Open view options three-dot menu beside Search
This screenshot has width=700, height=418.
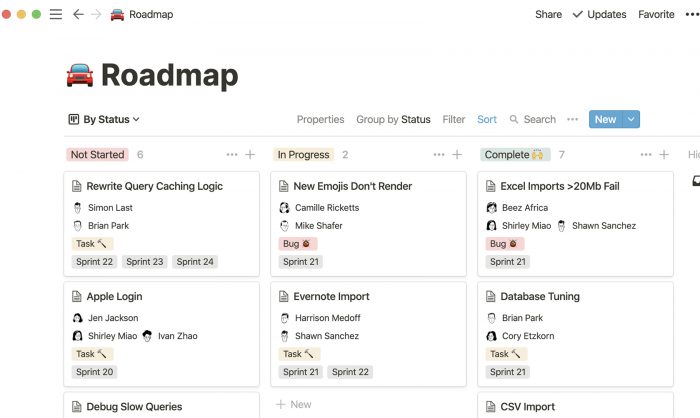572,119
